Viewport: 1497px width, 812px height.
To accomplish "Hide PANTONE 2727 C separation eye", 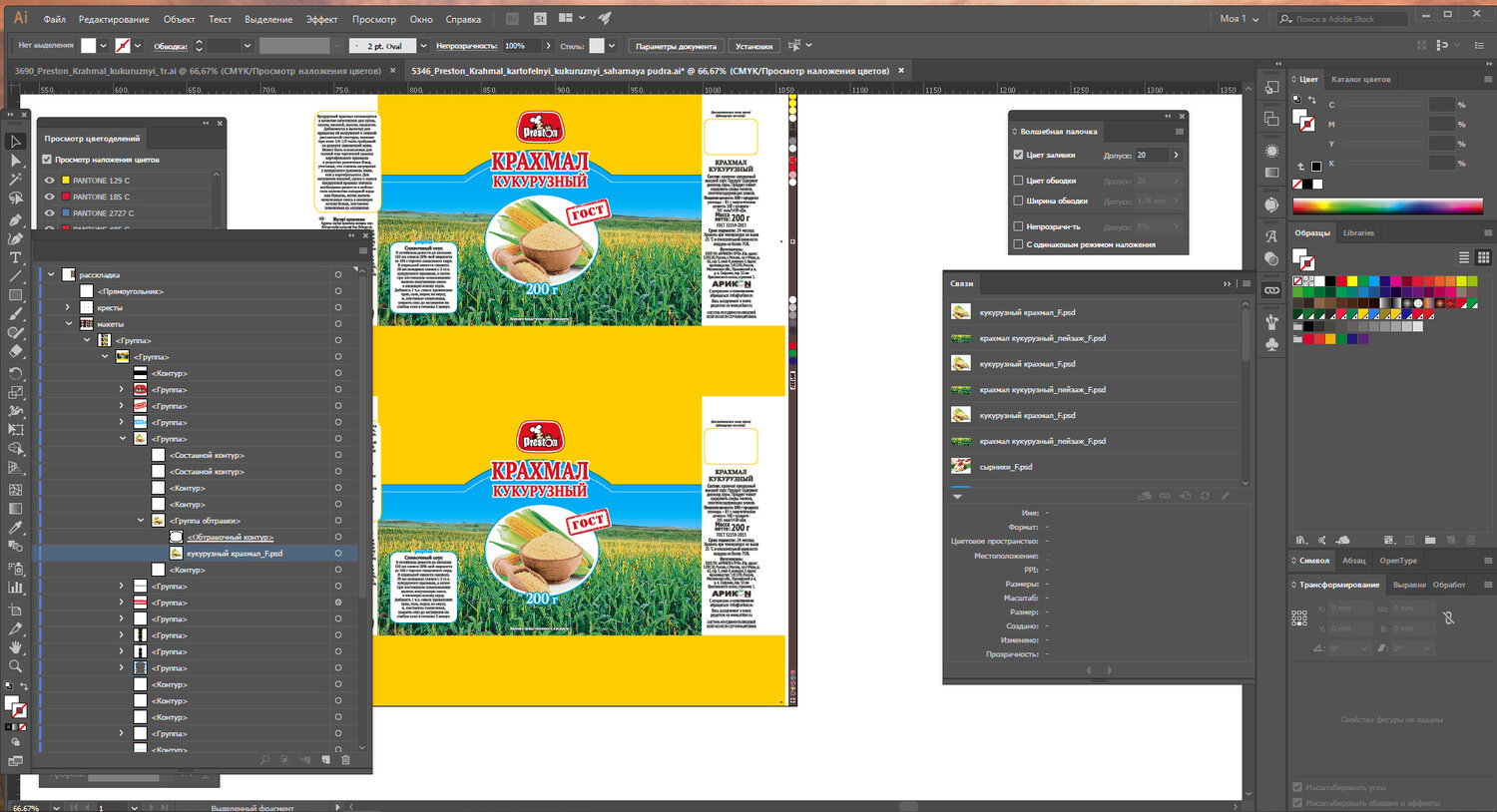I will 49,212.
